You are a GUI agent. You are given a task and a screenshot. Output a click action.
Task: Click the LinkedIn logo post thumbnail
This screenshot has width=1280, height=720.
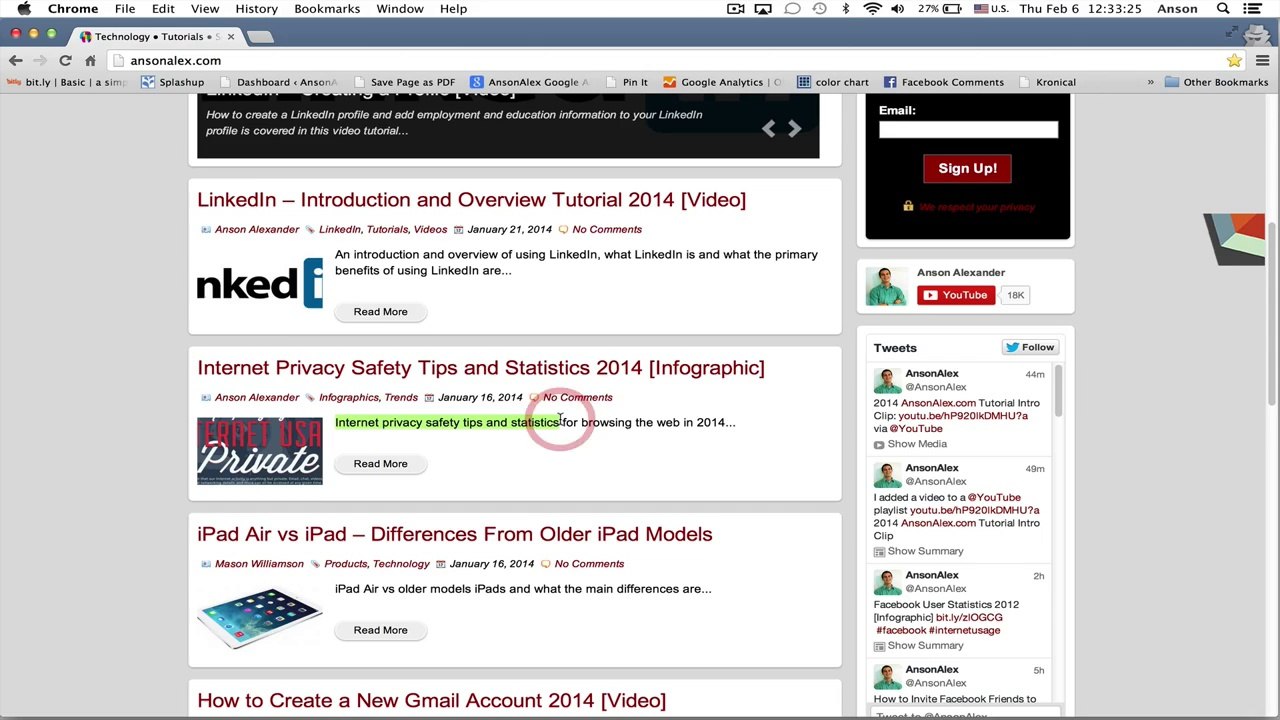click(x=260, y=283)
